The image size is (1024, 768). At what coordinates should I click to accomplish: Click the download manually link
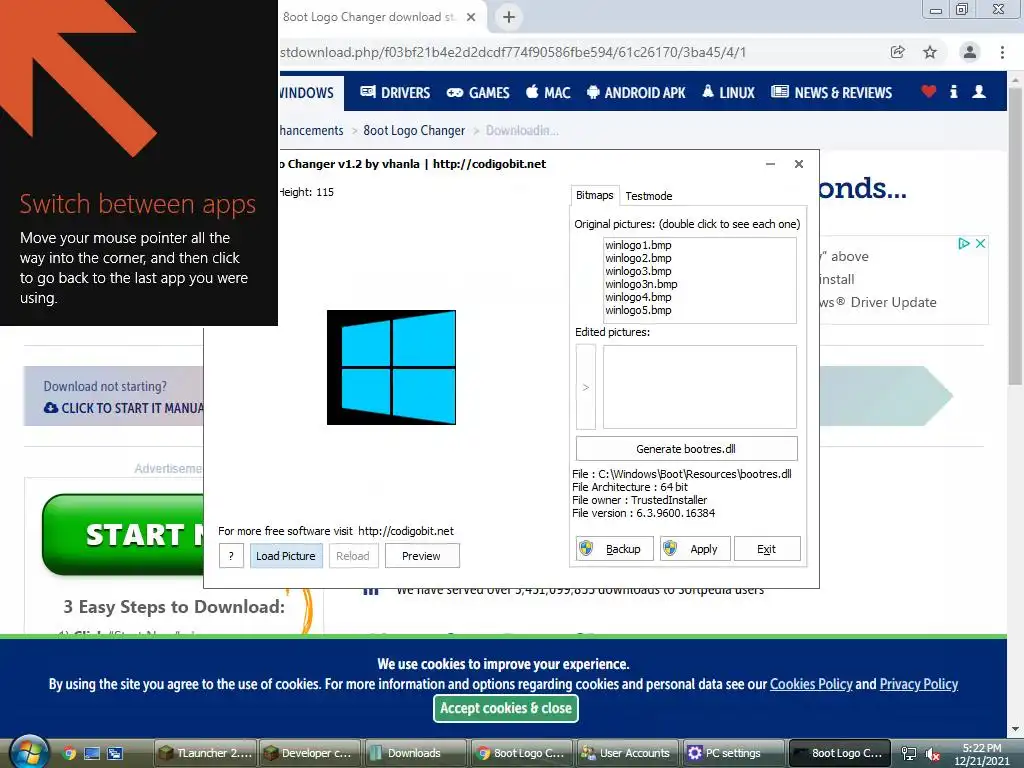coord(124,408)
